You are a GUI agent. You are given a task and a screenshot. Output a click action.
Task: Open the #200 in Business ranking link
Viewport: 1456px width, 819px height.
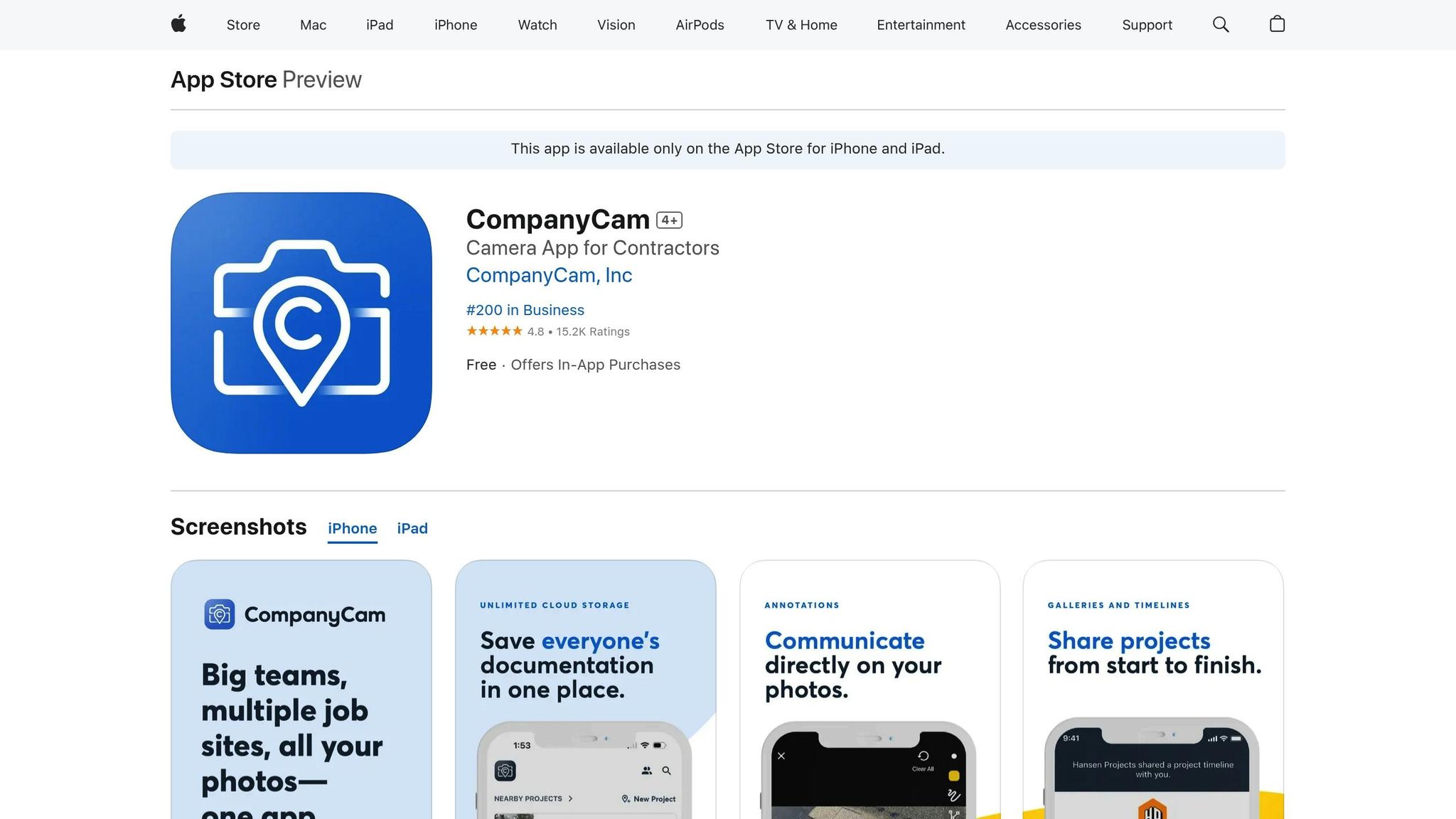pos(525,310)
